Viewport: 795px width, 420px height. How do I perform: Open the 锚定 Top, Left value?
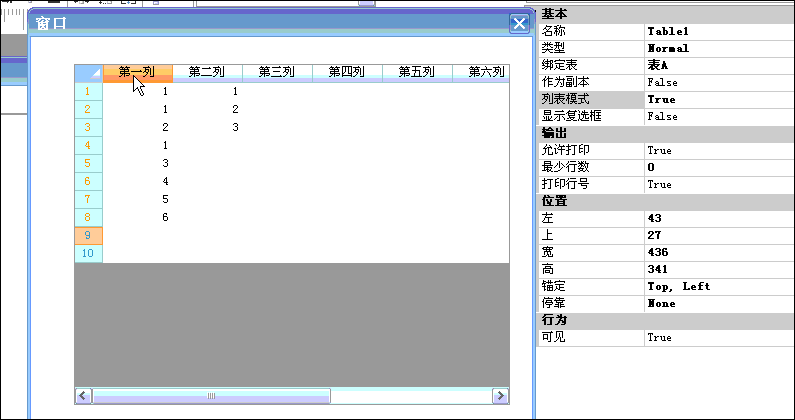(719, 287)
